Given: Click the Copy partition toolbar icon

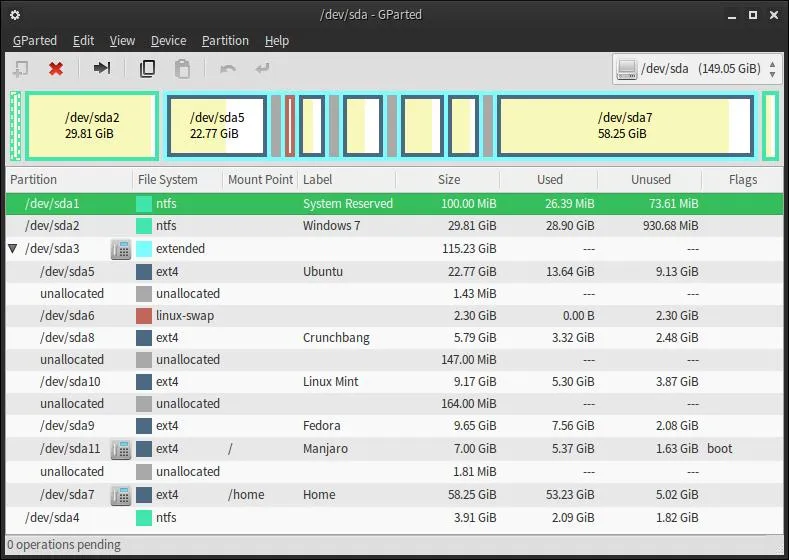Looking at the screenshot, I should tap(147, 68).
